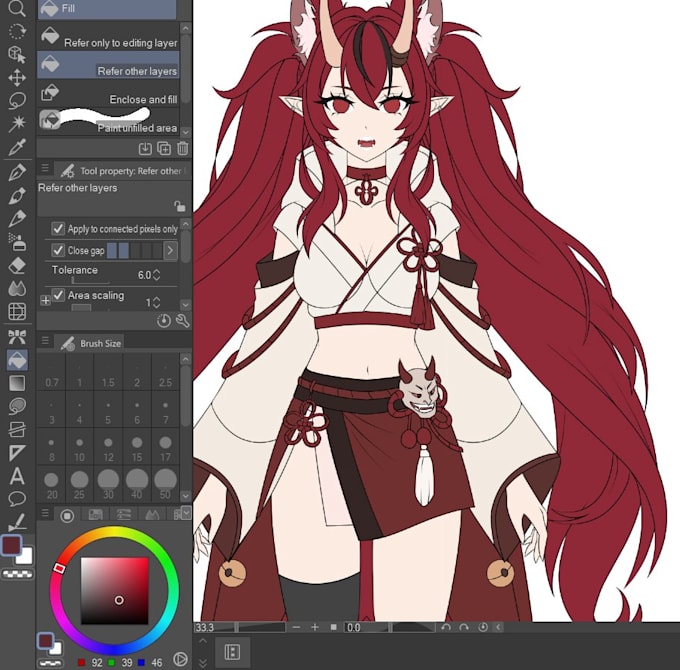Click Rotate left canvas button
Screen dimensions: 680x670
coord(445,627)
